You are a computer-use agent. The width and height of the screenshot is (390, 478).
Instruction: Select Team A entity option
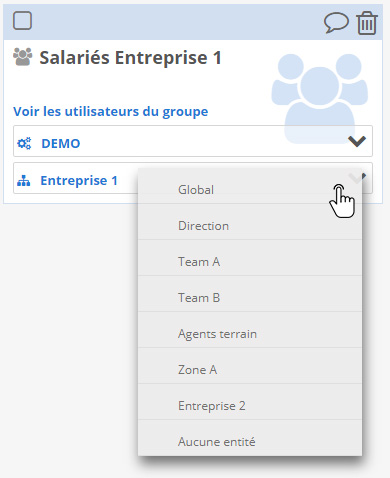pos(250,262)
